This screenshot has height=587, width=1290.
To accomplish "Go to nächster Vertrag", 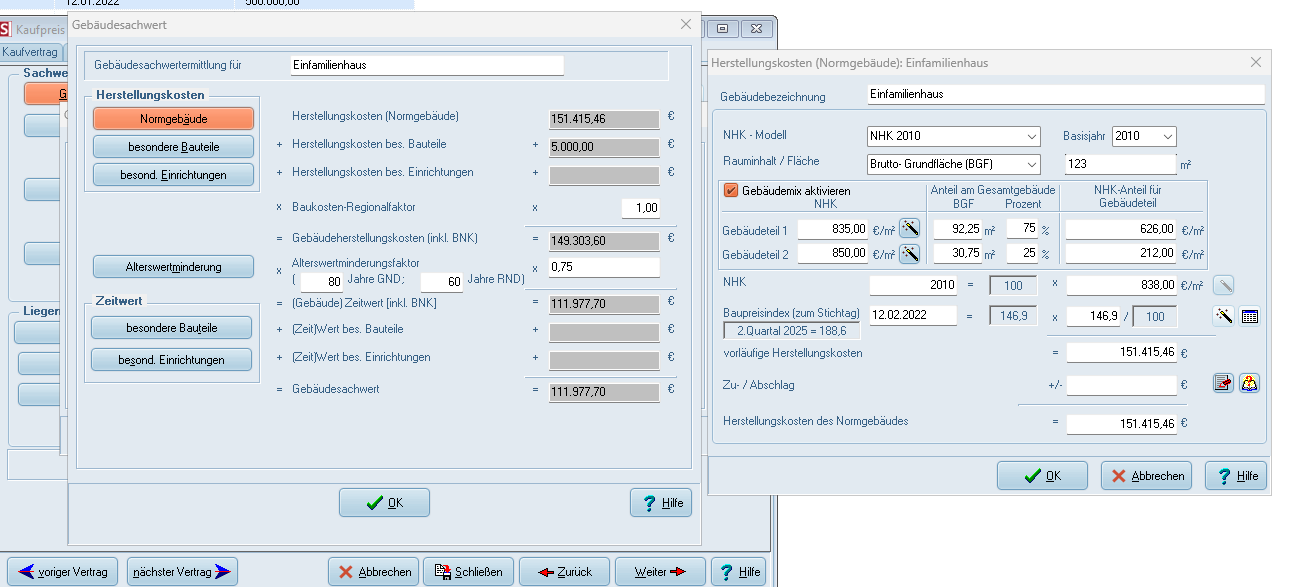I will [x=182, y=572].
